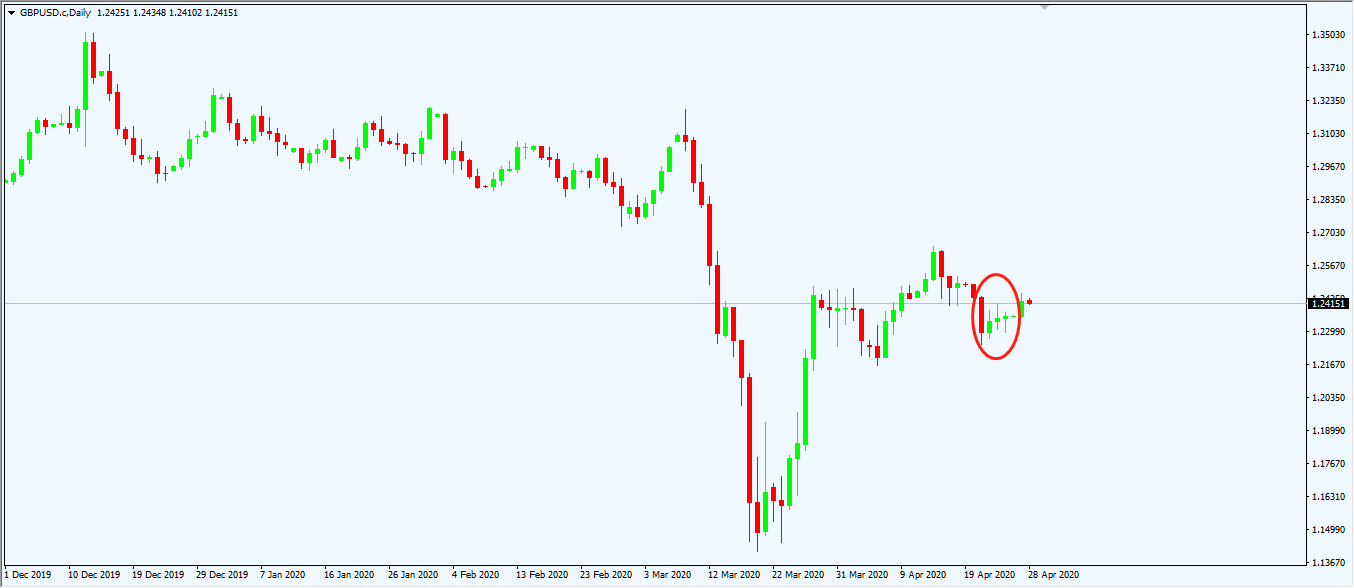Click the grey chart shift triangle marker
The image size is (1354, 588).
coord(1045,7)
